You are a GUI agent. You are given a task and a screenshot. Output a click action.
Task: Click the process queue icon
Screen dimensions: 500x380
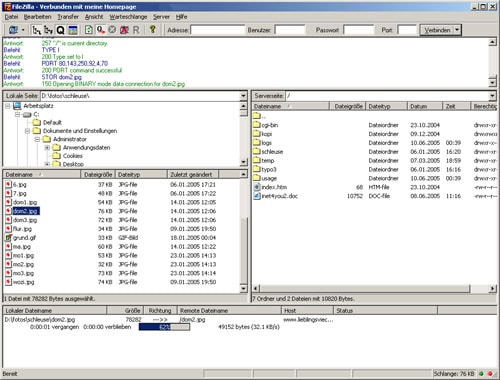pos(100,30)
